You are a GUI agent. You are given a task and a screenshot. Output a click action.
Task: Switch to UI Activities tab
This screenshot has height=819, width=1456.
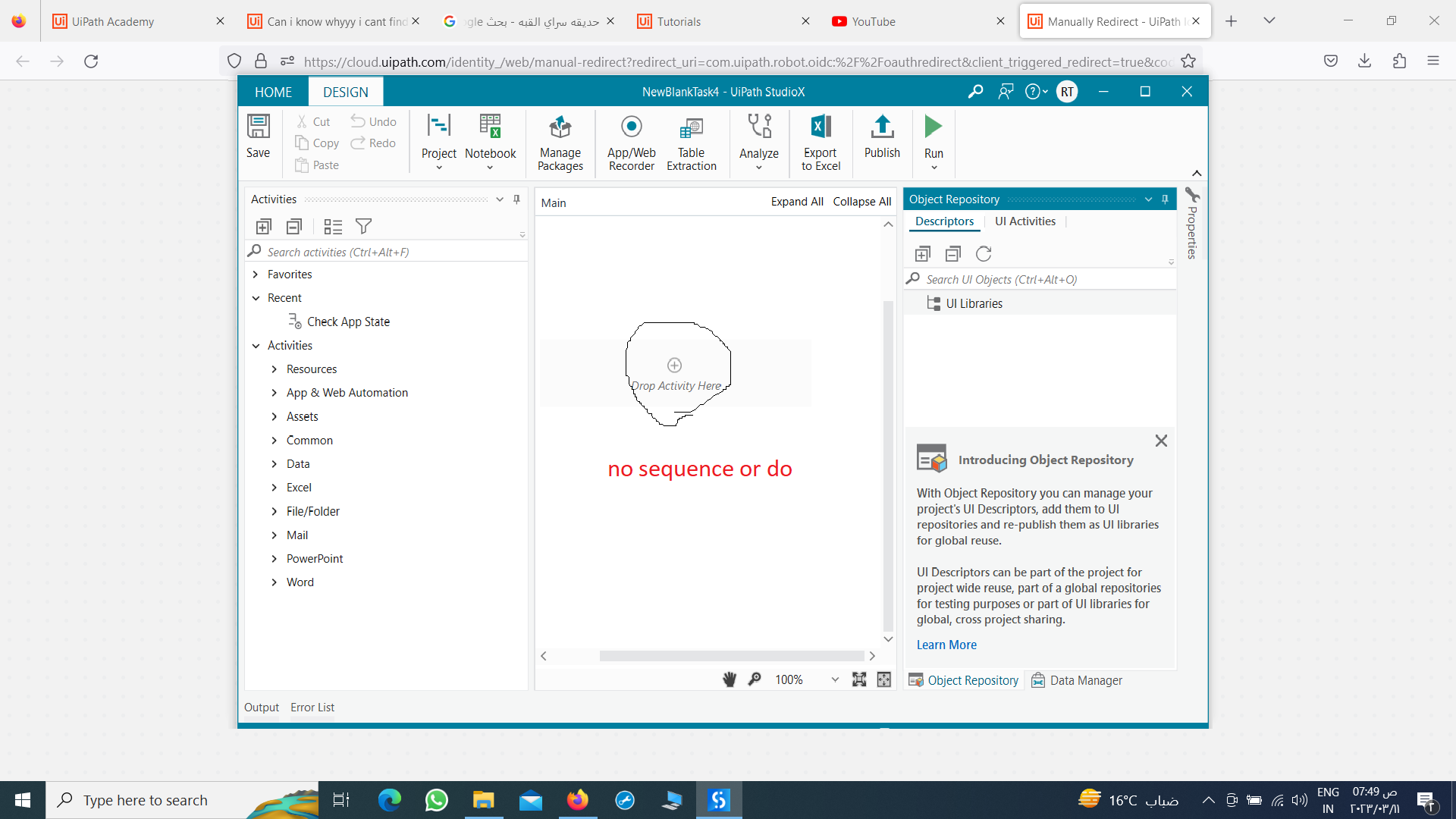click(1025, 221)
